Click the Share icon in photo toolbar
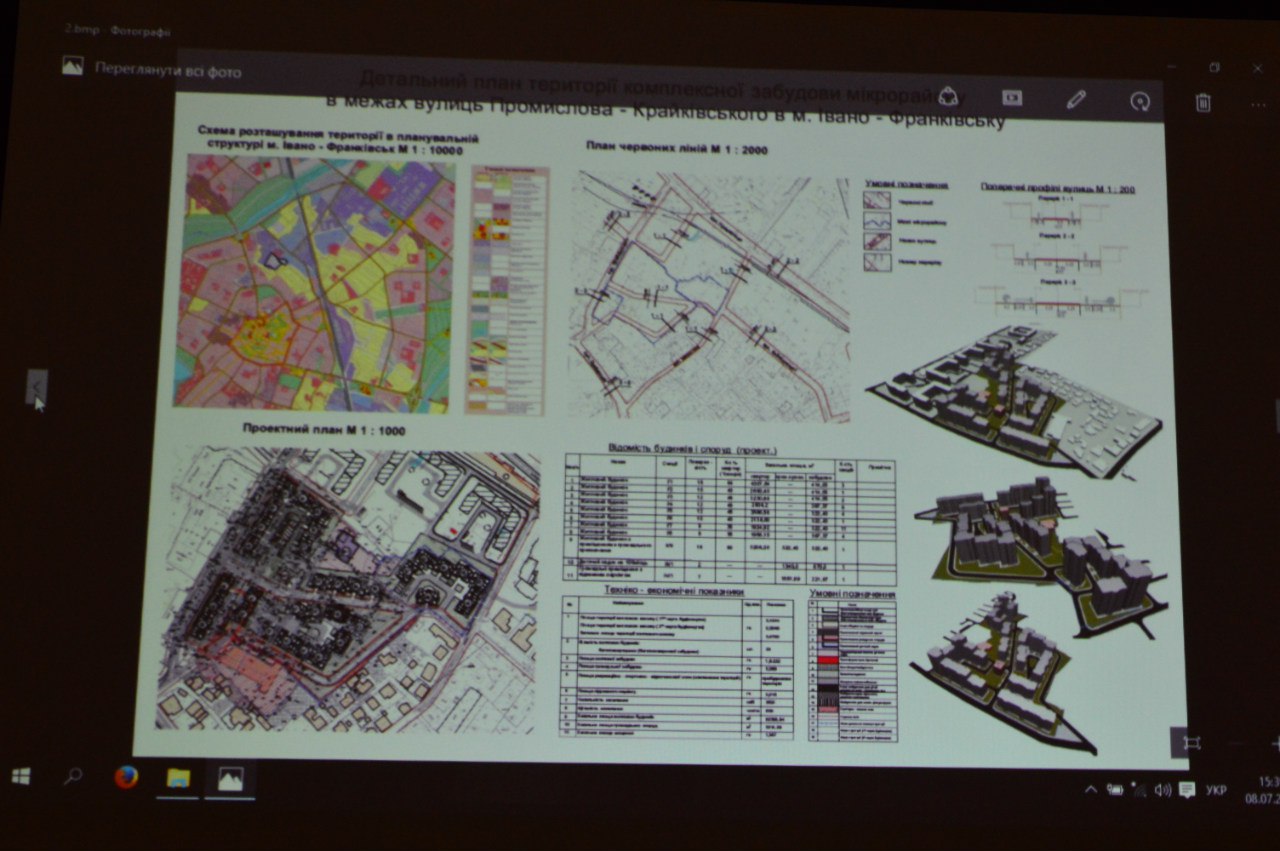This screenshot has height=851, width=1280. pos(948,97)
